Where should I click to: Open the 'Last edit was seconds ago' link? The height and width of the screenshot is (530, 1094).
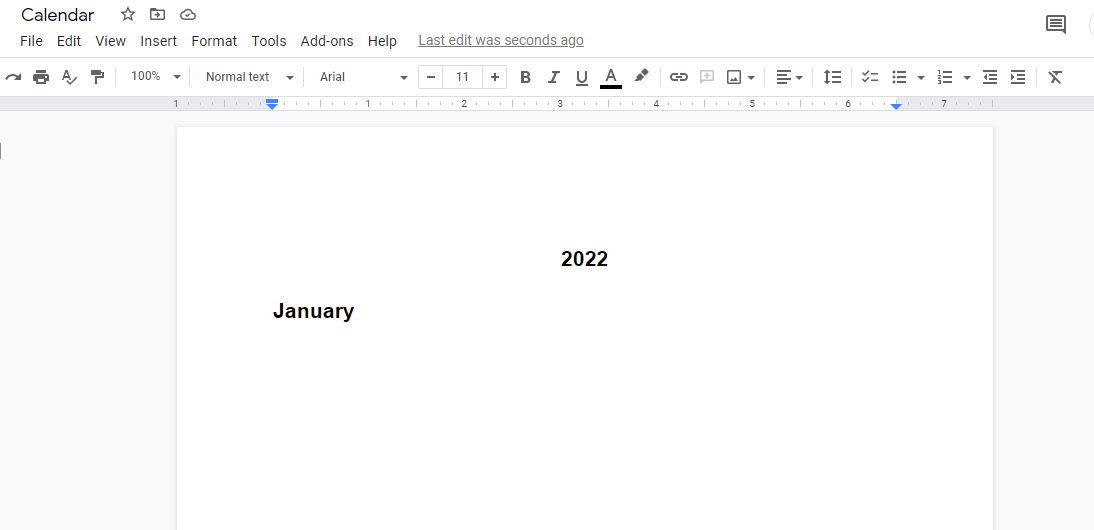[501, 40]
